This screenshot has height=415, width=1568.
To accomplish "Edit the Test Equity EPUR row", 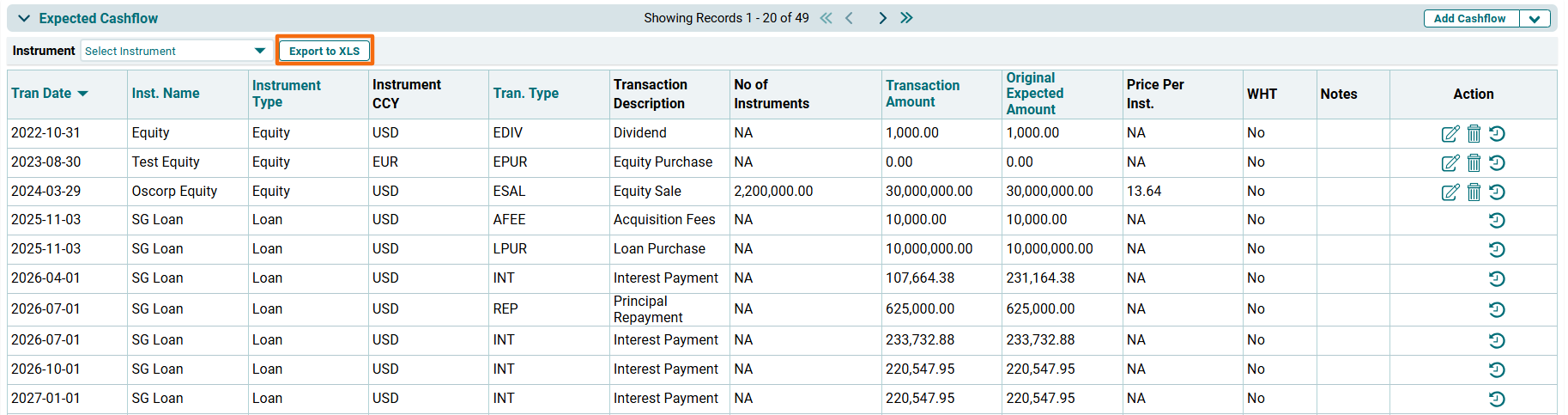I will [1450, 163].
